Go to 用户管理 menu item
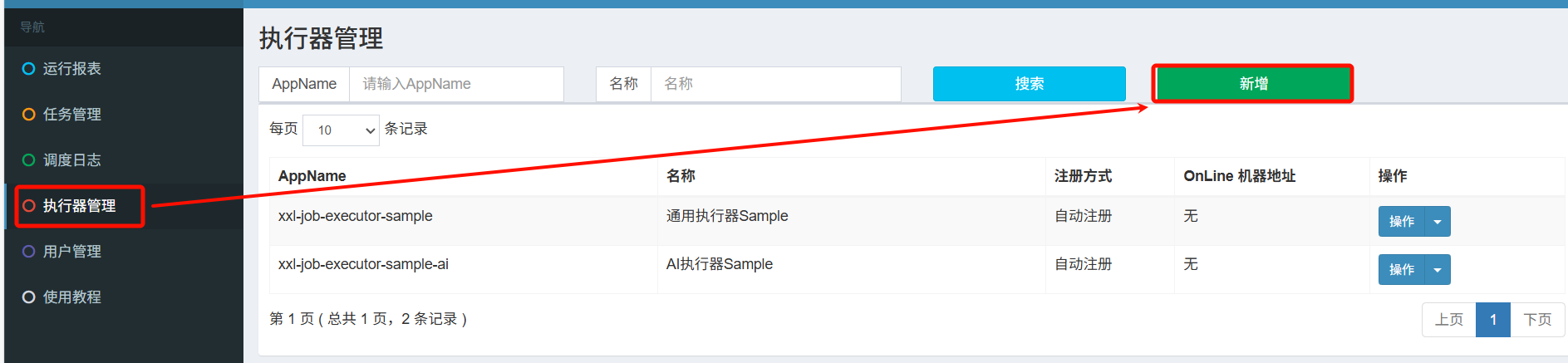 coord(72,252)
